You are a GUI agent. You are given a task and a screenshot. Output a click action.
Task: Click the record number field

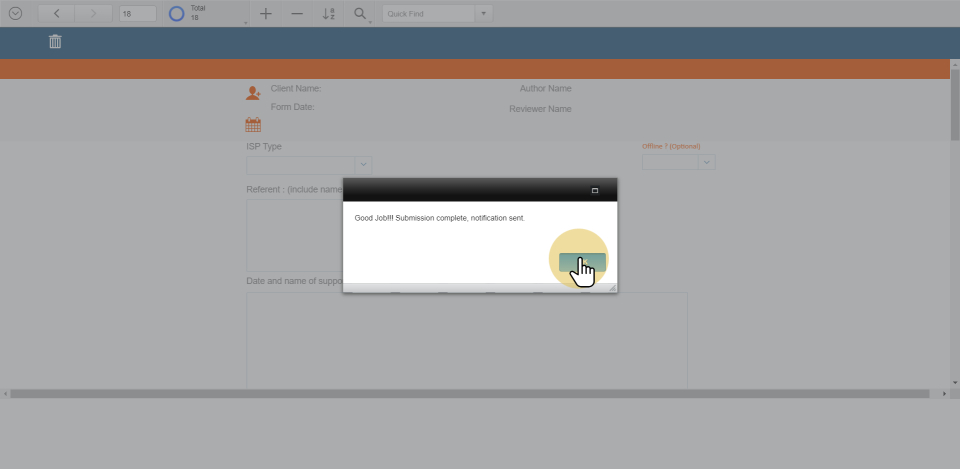(x=137, y=13)
